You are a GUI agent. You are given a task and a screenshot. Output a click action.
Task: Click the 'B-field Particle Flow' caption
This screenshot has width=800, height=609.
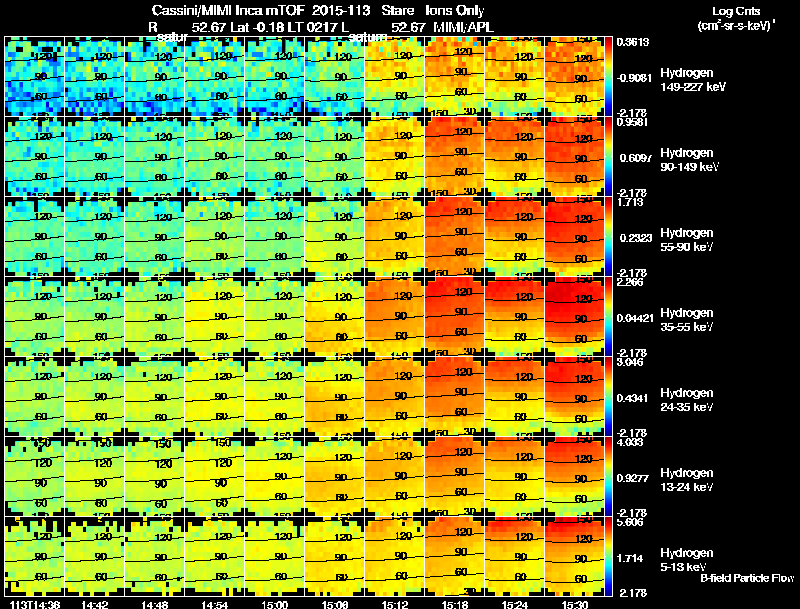747,578
